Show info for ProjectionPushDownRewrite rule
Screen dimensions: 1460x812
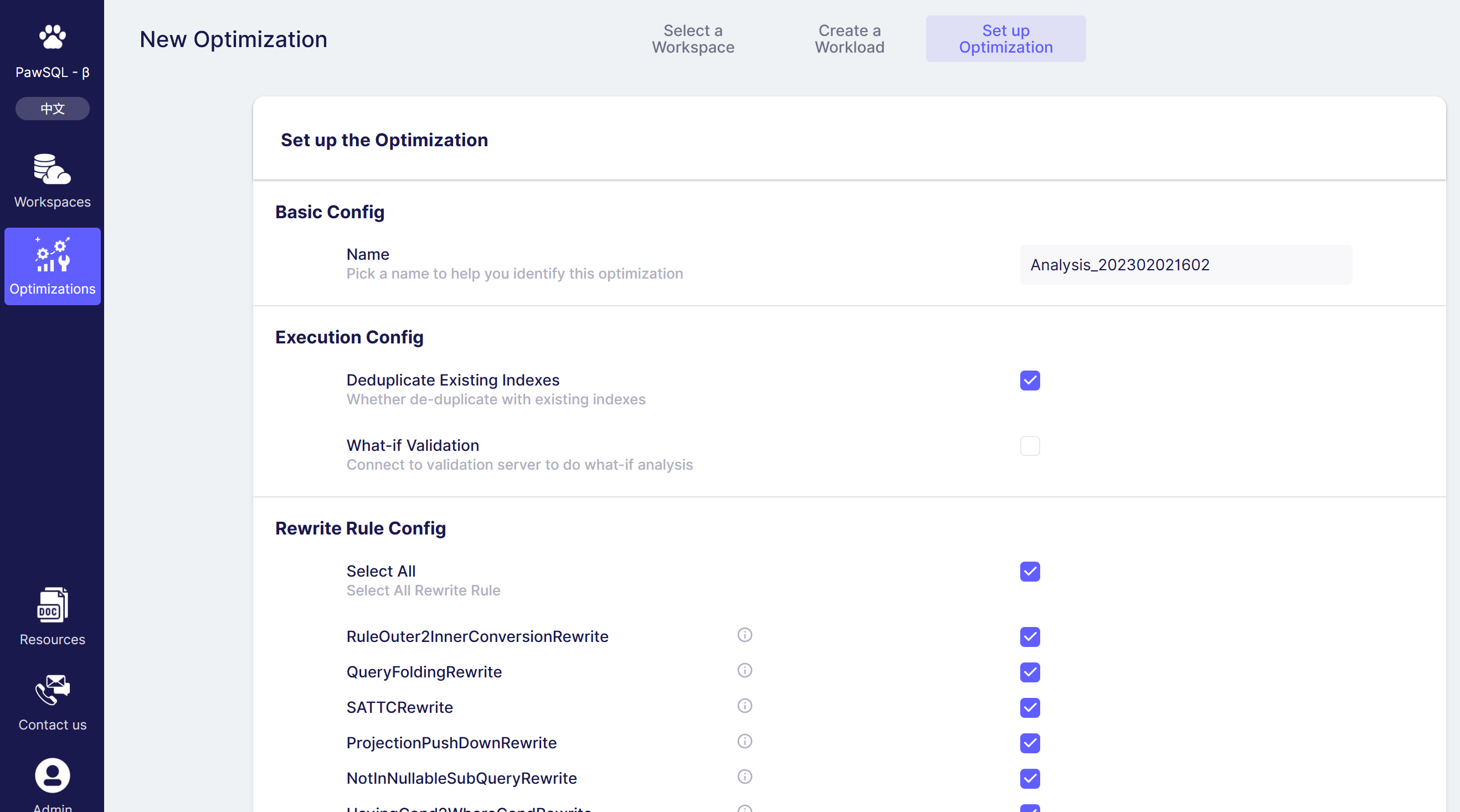(x=744, y=742)
